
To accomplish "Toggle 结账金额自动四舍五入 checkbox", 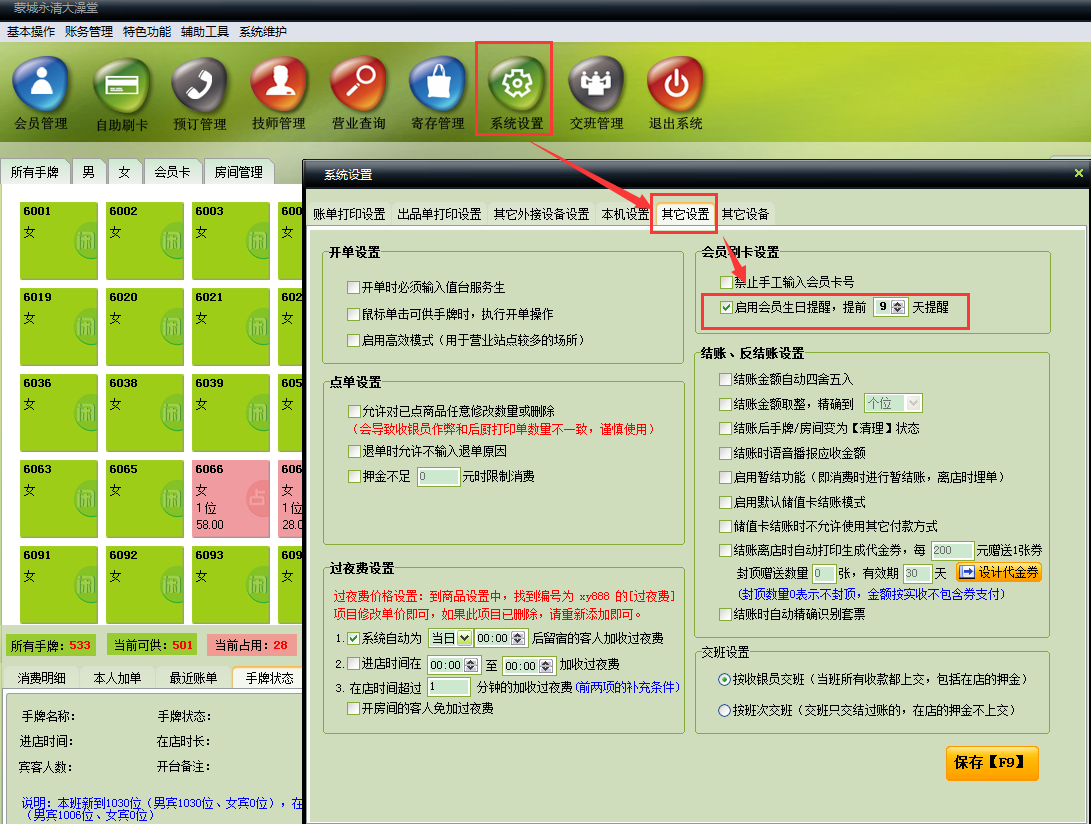I will (726, 379).
